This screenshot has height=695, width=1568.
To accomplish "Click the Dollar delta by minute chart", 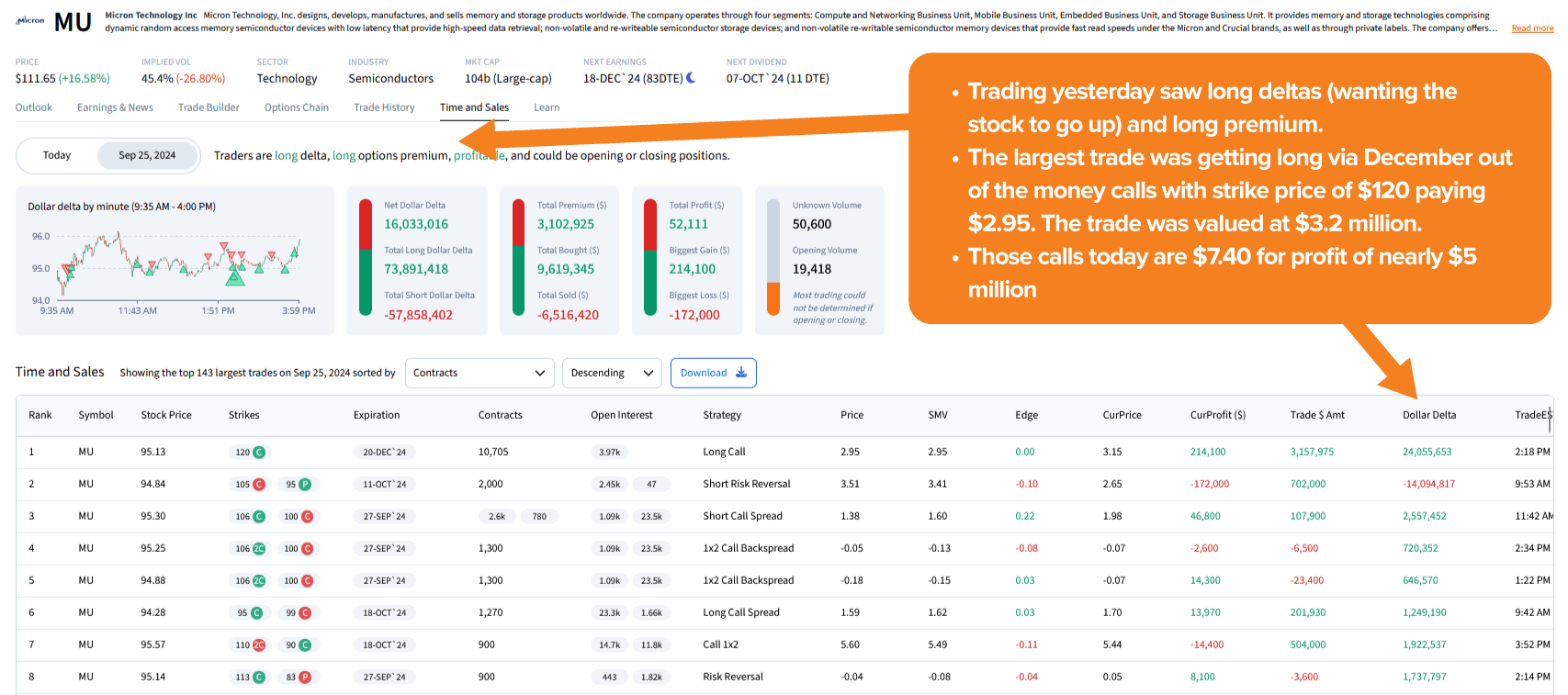I will click(x=175, y=261).
